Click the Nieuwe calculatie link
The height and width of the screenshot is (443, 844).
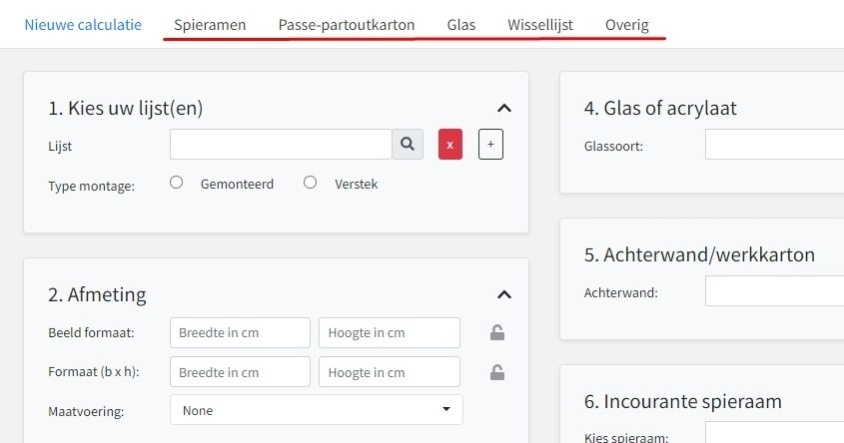83,25
